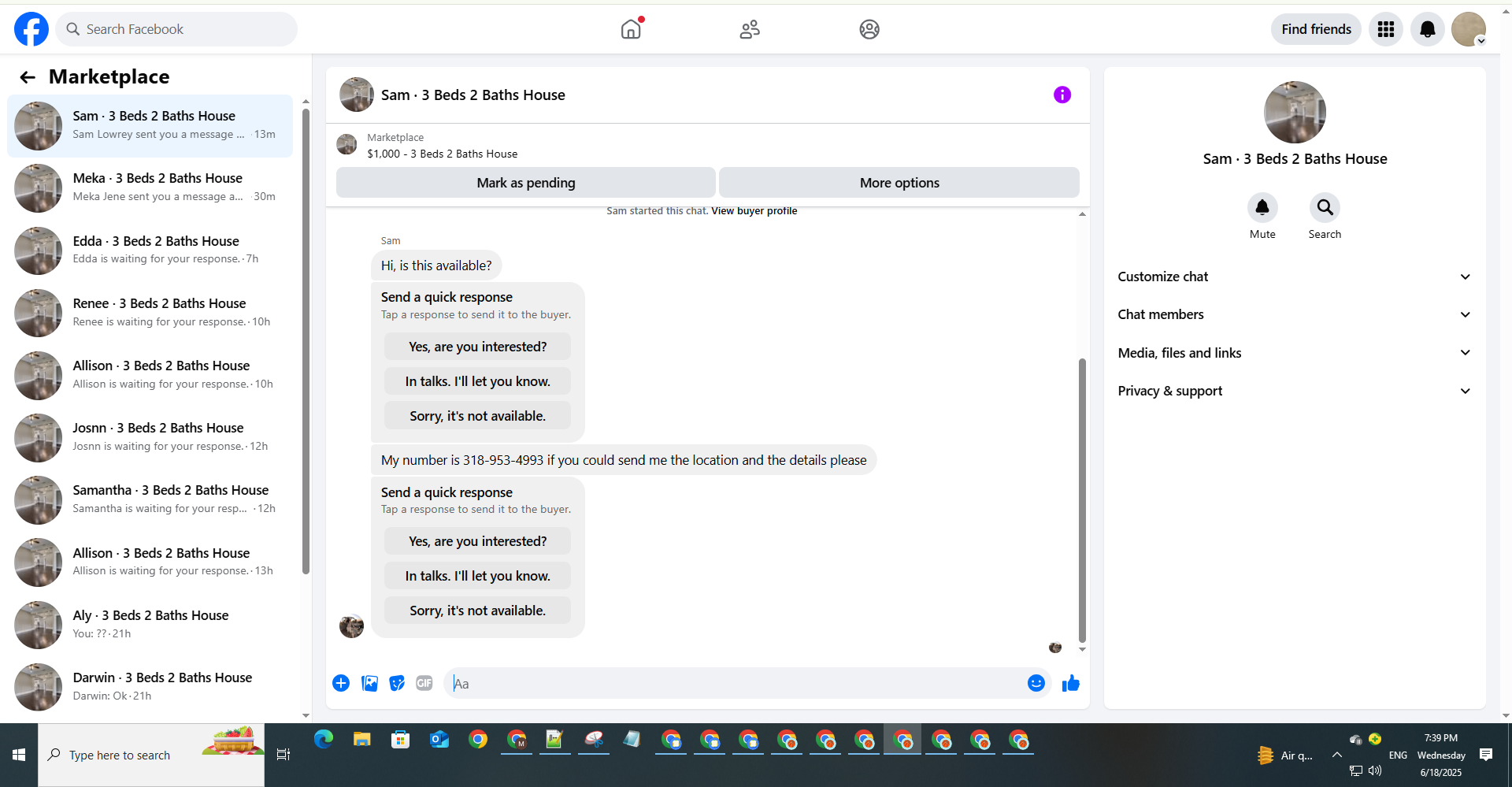Open Meka's 3 Beds 2 Baths House chat
Image resolution: width=1512 pixels, height=787 pixels.
pyautogui.click(x=150, y=188)
